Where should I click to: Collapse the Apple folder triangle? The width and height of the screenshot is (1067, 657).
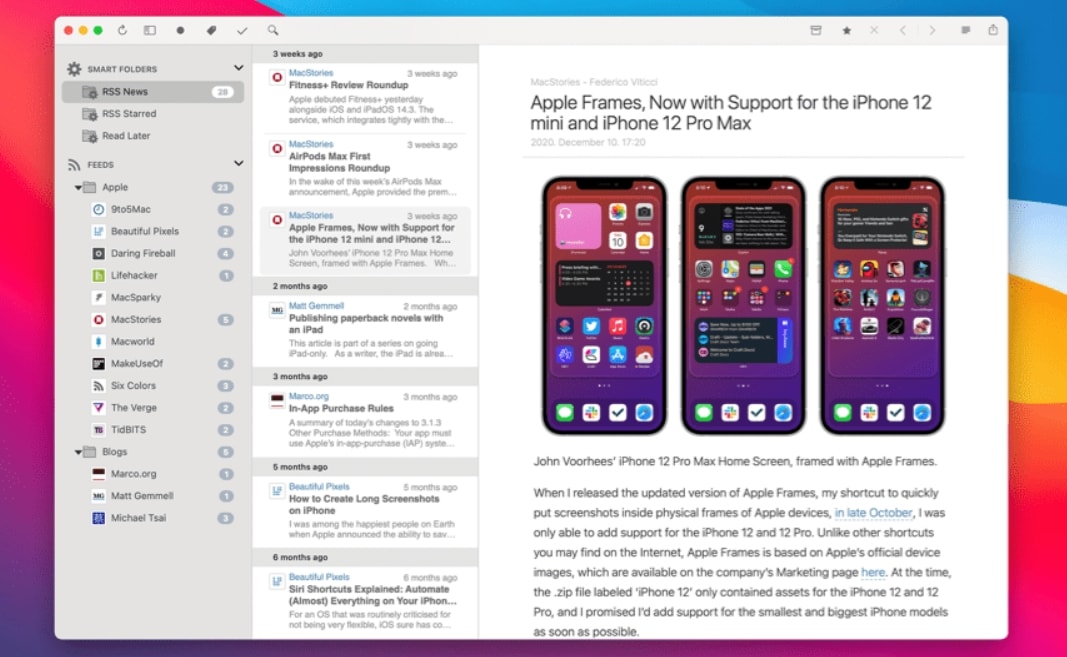[78, 187]
